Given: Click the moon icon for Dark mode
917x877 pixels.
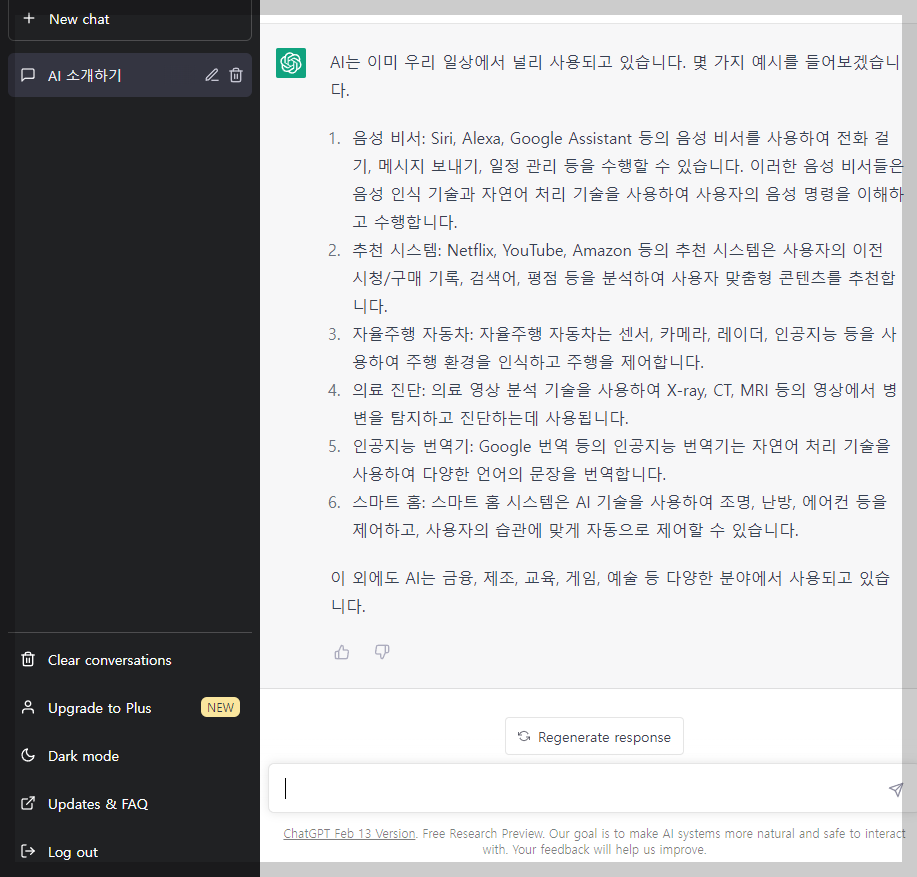Looking at the screenshot, I should (28, 755).
